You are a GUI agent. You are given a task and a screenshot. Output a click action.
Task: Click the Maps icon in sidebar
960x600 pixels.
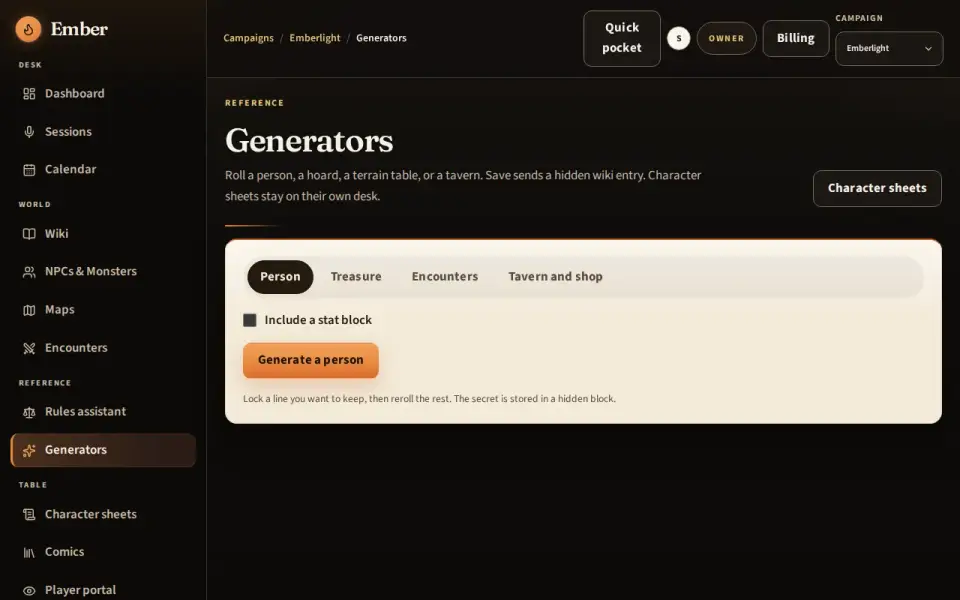tap(29, 310)
